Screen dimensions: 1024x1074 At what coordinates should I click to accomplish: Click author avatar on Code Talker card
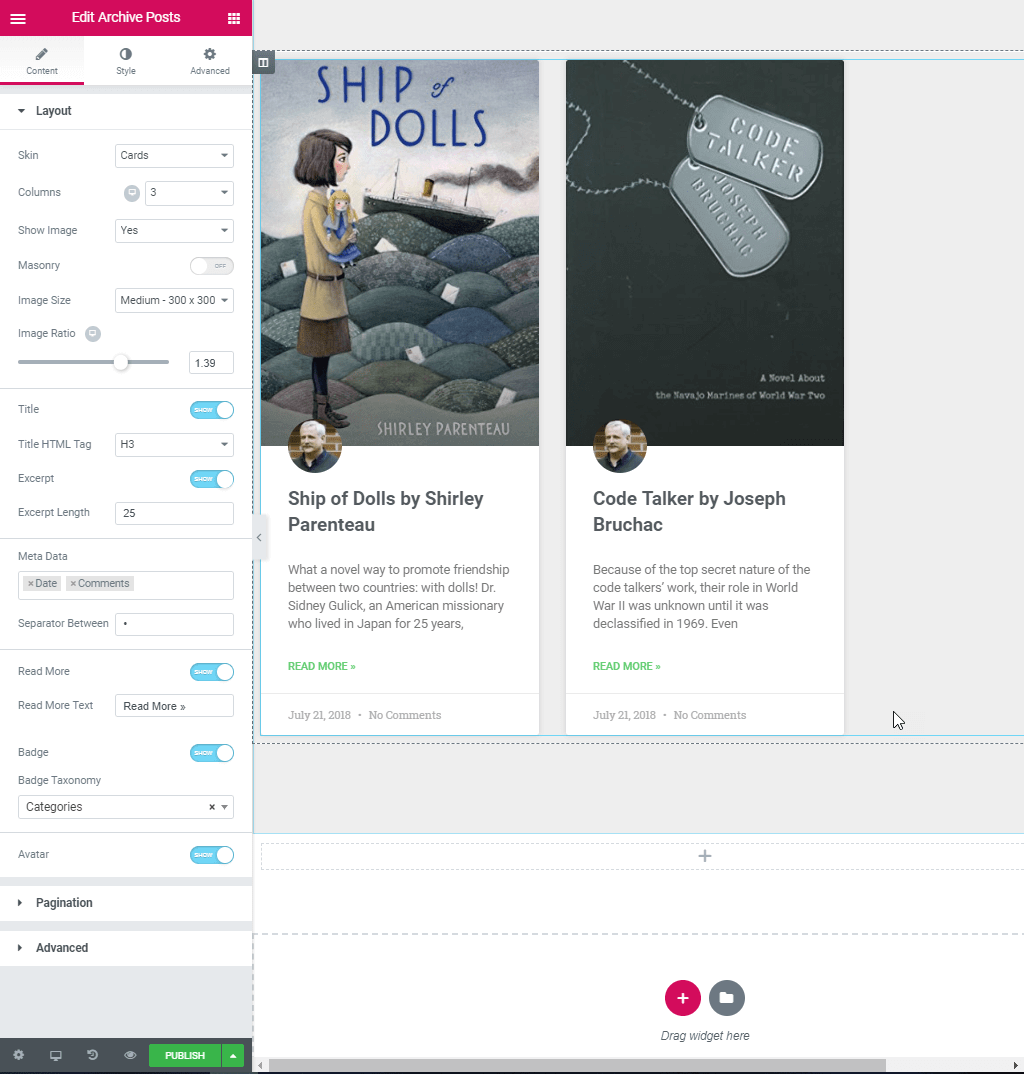619,446
